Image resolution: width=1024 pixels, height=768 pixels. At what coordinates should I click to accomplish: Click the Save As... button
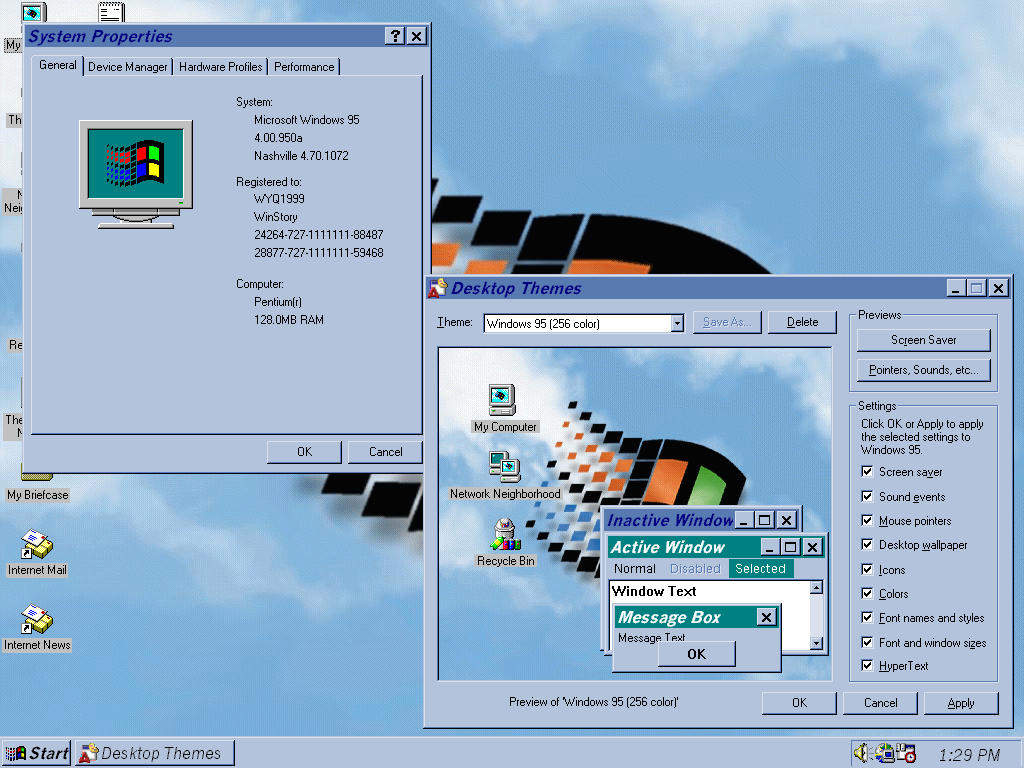coord(727,322)
